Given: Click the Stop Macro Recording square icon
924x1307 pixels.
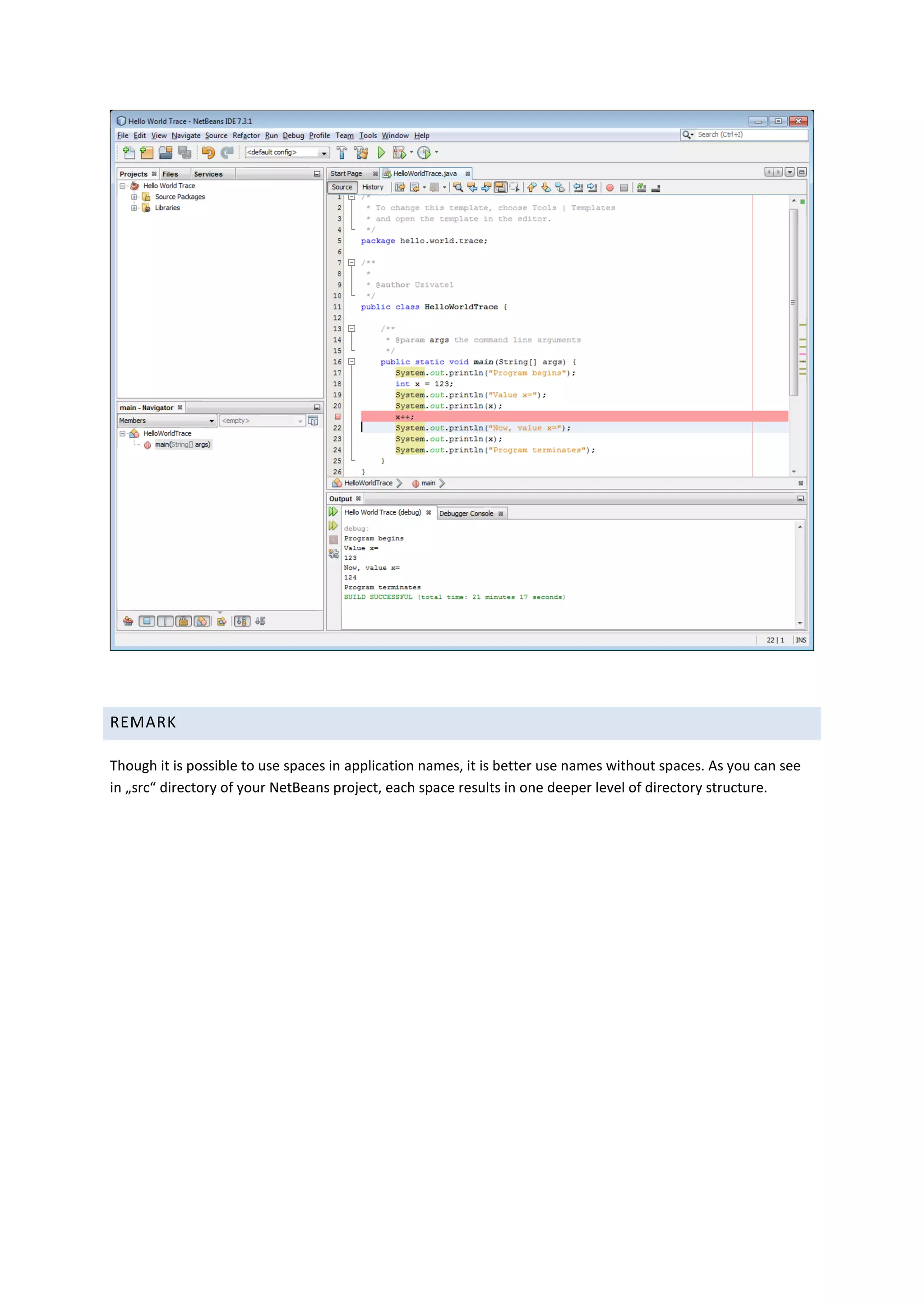Looking at the screenshot, I should [x=624, y=188].
